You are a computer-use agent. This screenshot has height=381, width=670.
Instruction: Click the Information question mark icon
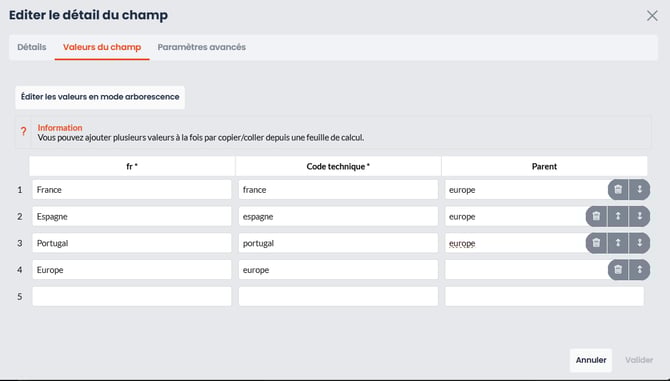point(24,132)
